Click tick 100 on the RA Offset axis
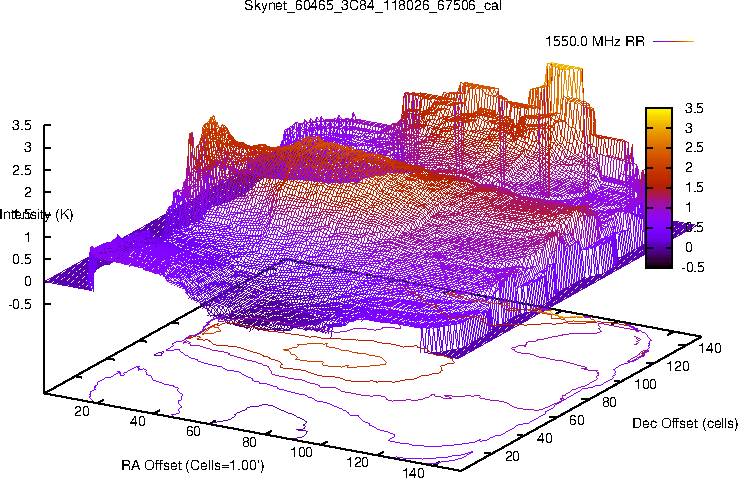 point(301,453)
